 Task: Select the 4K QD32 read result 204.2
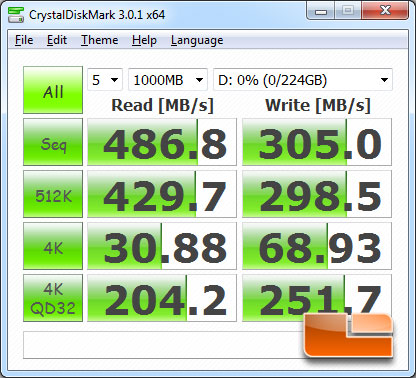click(162, 298)
